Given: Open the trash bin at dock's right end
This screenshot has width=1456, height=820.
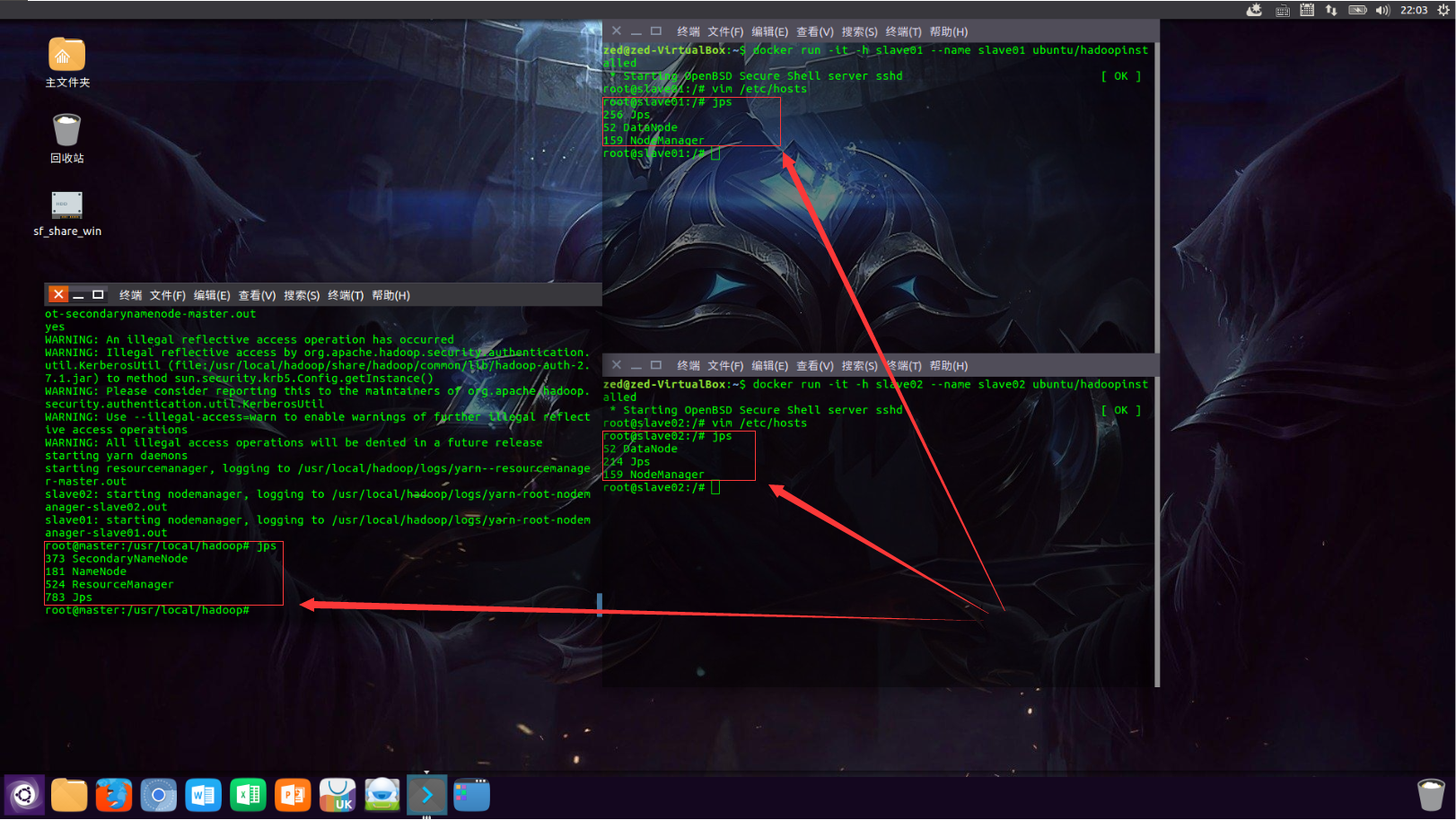Looking at the screenshot, I should pos(1431,795).
